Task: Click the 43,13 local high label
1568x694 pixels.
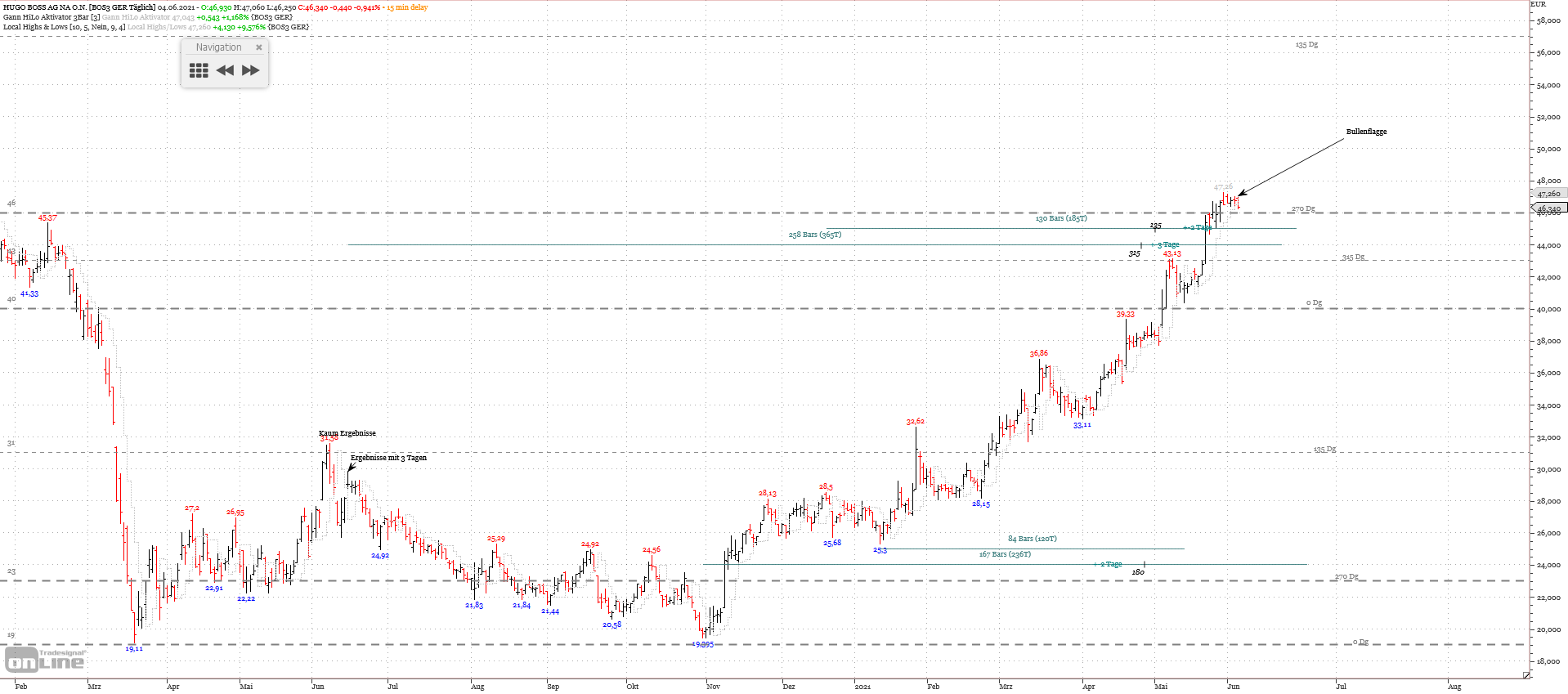Action: click(x=1172, y=253)
